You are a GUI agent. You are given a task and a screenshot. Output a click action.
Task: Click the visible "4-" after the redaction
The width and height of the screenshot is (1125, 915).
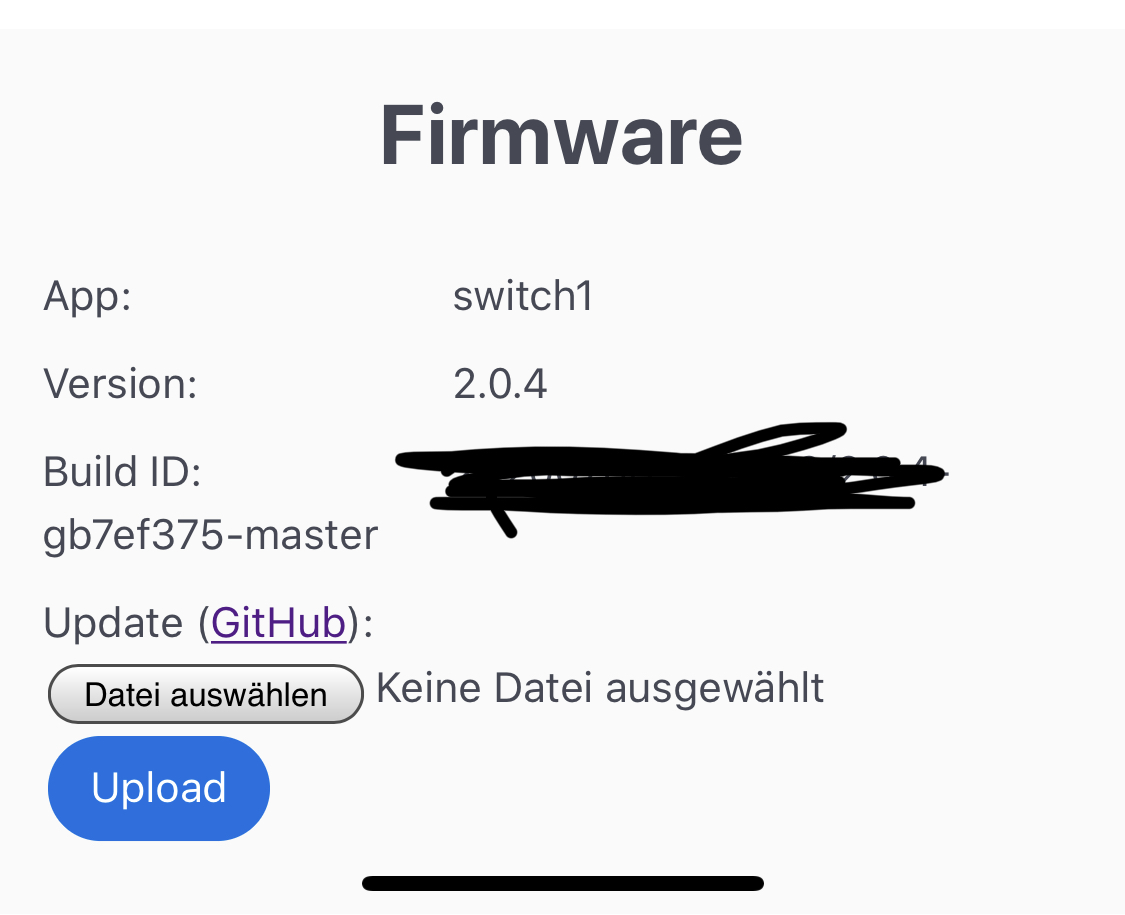point(932,468)
